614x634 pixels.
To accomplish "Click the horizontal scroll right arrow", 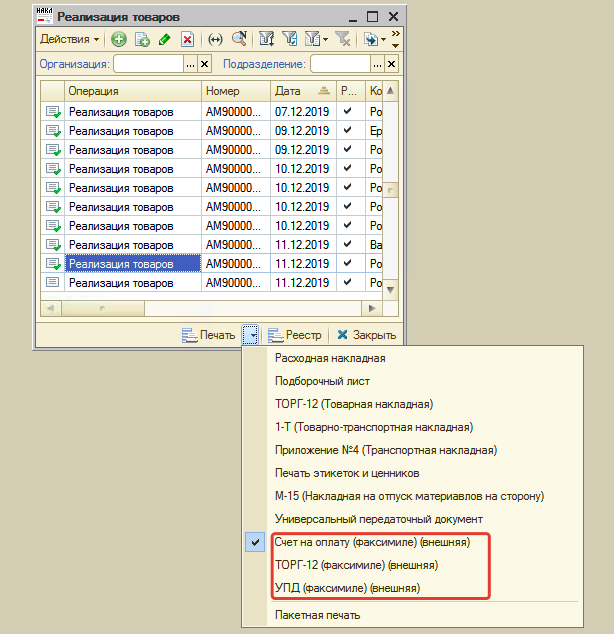I will 372,309.
